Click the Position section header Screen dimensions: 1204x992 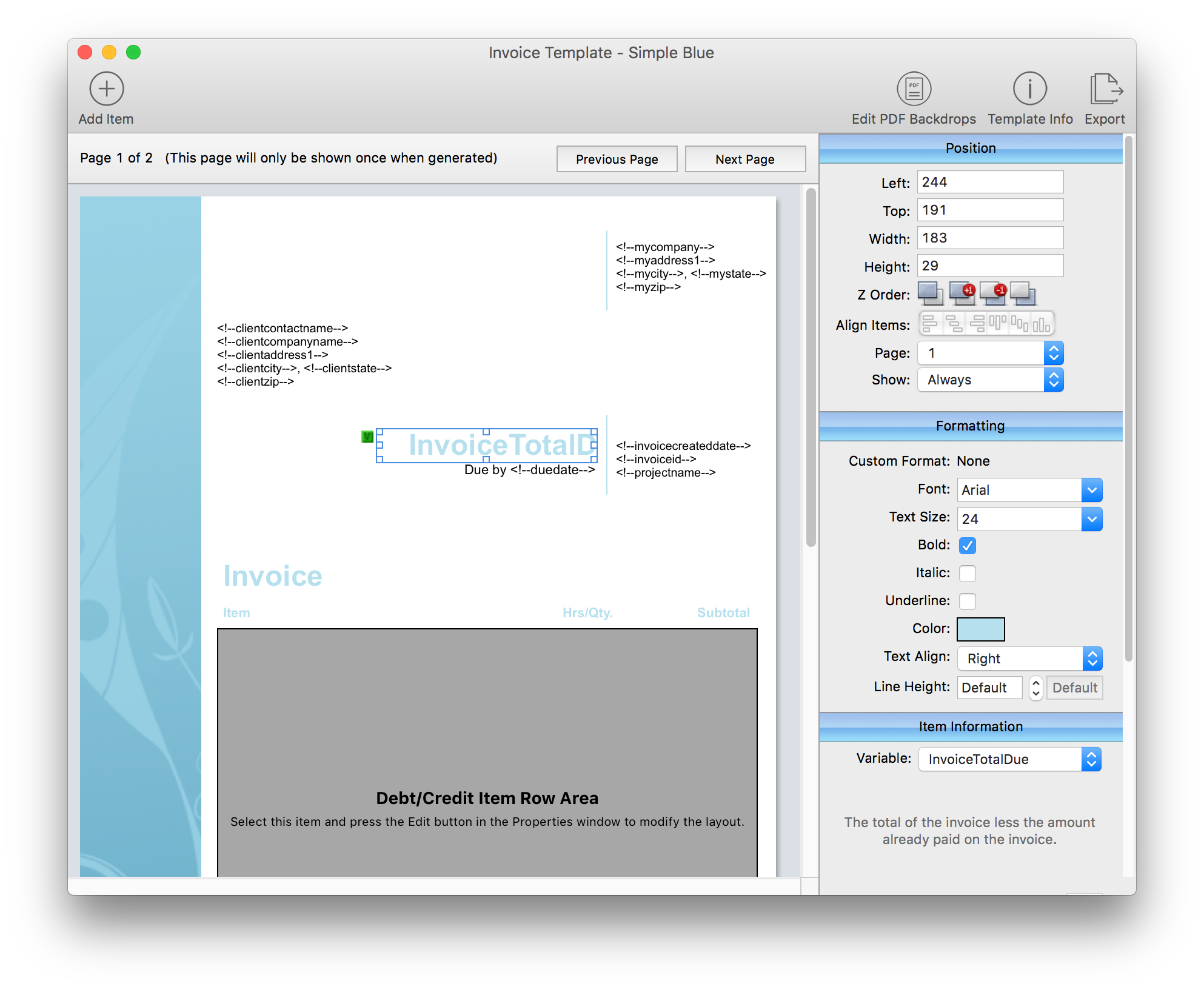click(971, 149)
